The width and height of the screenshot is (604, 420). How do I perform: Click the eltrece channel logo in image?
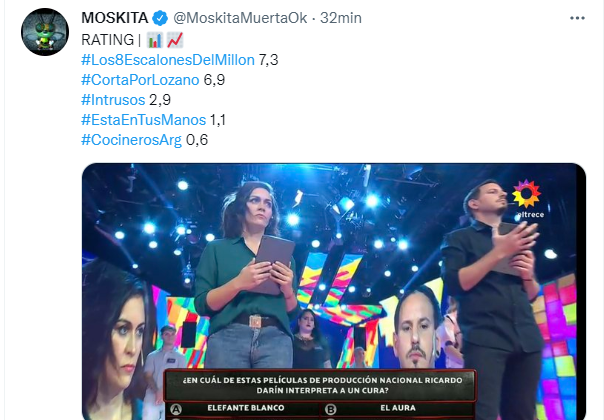coord(528,199)
